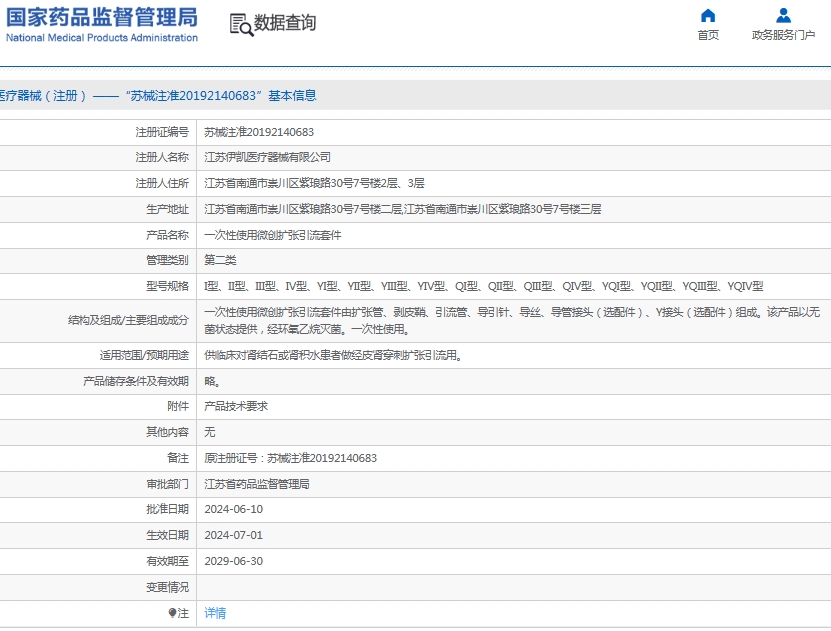Screen dimensions: 831x631
Task: Click attachment value 产品技术要求
Action: (x=236, y=406)
